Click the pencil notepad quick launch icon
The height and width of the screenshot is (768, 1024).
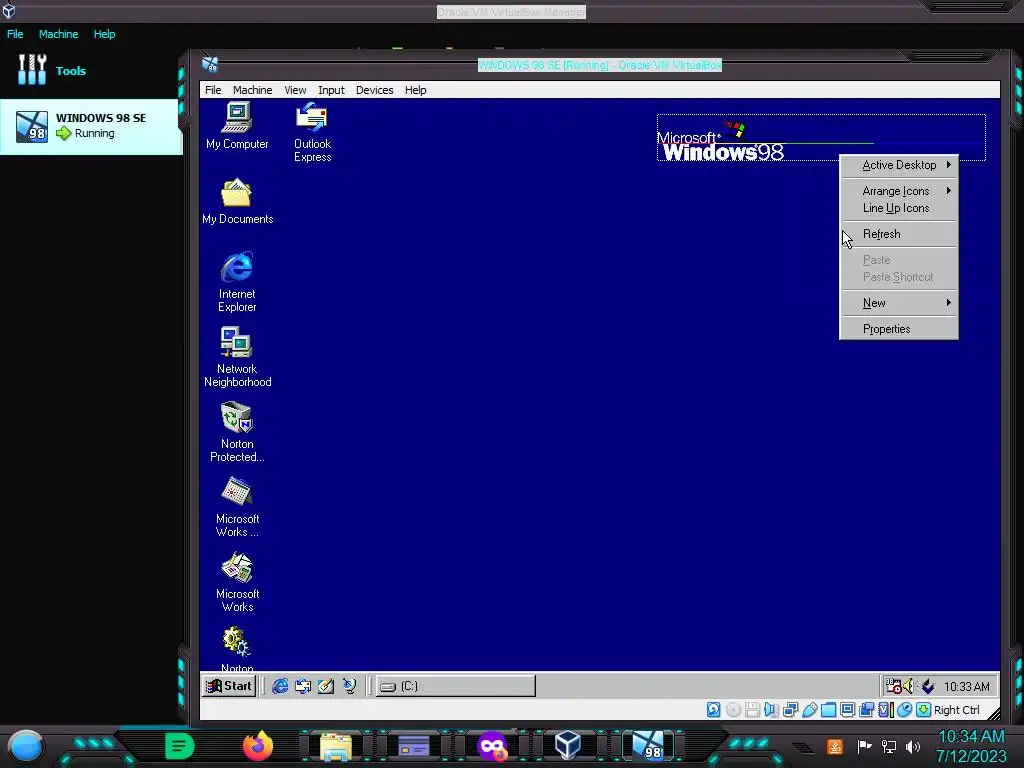point(326,686)
